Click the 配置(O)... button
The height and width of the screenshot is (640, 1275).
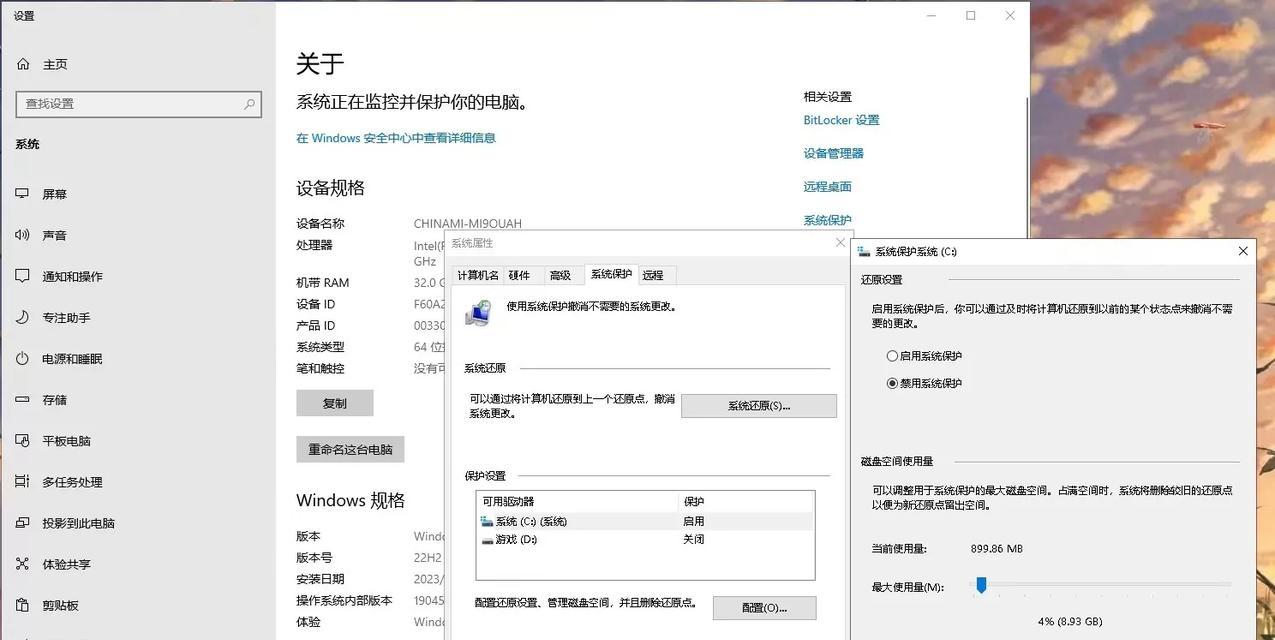[x=764, y=608]
